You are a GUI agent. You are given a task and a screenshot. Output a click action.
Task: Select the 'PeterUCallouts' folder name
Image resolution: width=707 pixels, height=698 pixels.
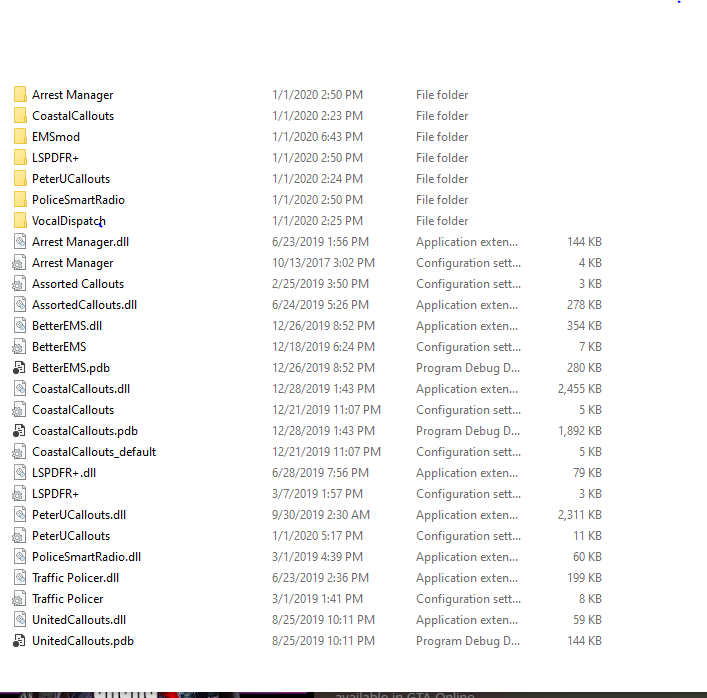tap(71, 179)
